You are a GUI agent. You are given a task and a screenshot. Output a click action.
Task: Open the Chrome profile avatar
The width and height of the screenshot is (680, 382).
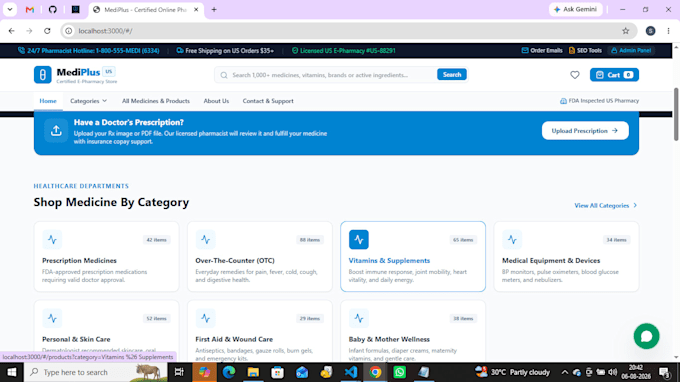coord(650,31)
